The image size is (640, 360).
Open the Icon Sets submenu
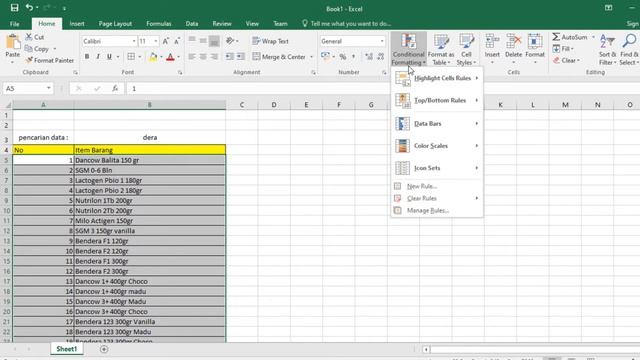click(x=437, y=168)
